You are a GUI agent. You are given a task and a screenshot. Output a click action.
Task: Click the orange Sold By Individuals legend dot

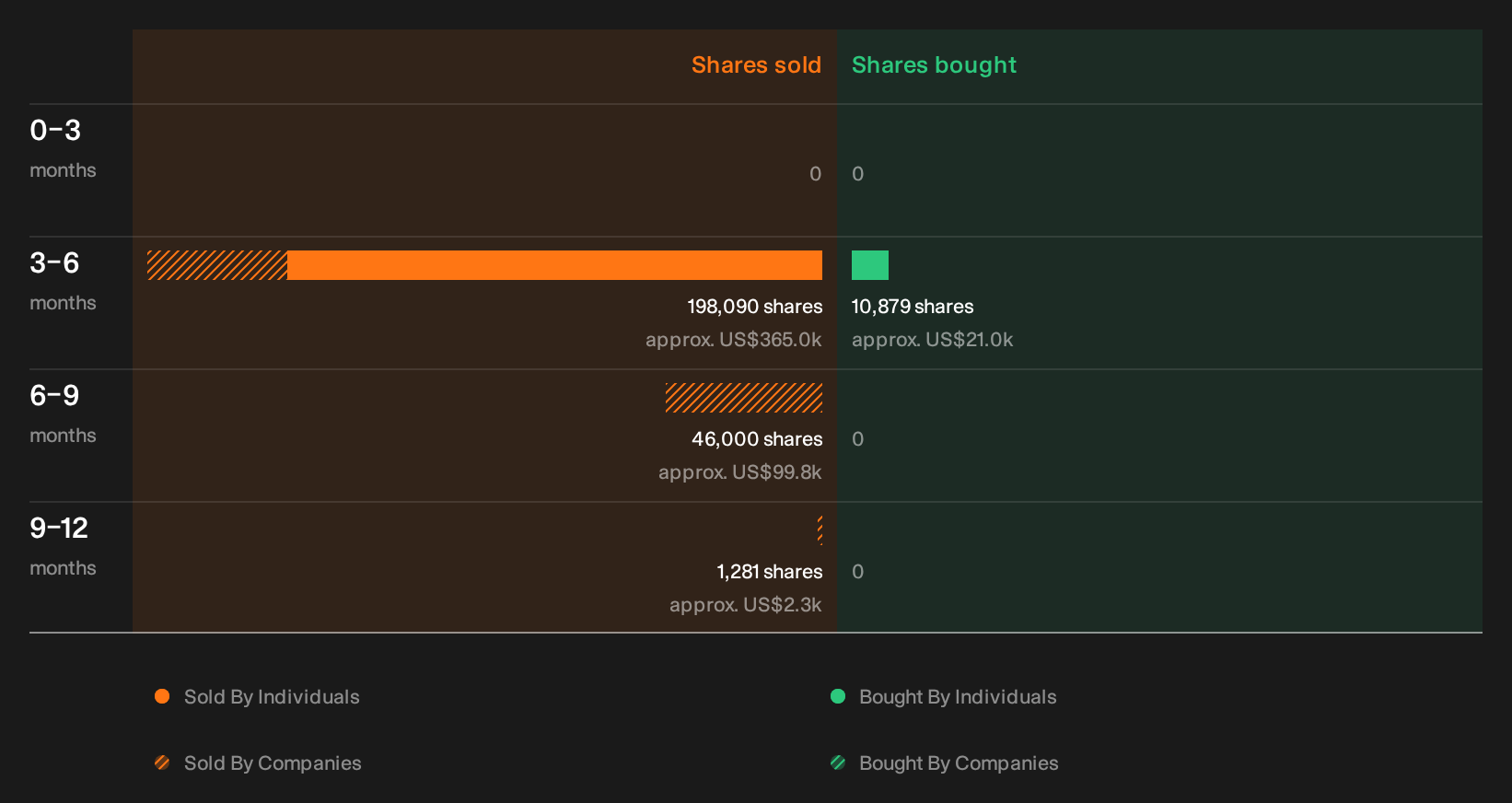(162, 696)
